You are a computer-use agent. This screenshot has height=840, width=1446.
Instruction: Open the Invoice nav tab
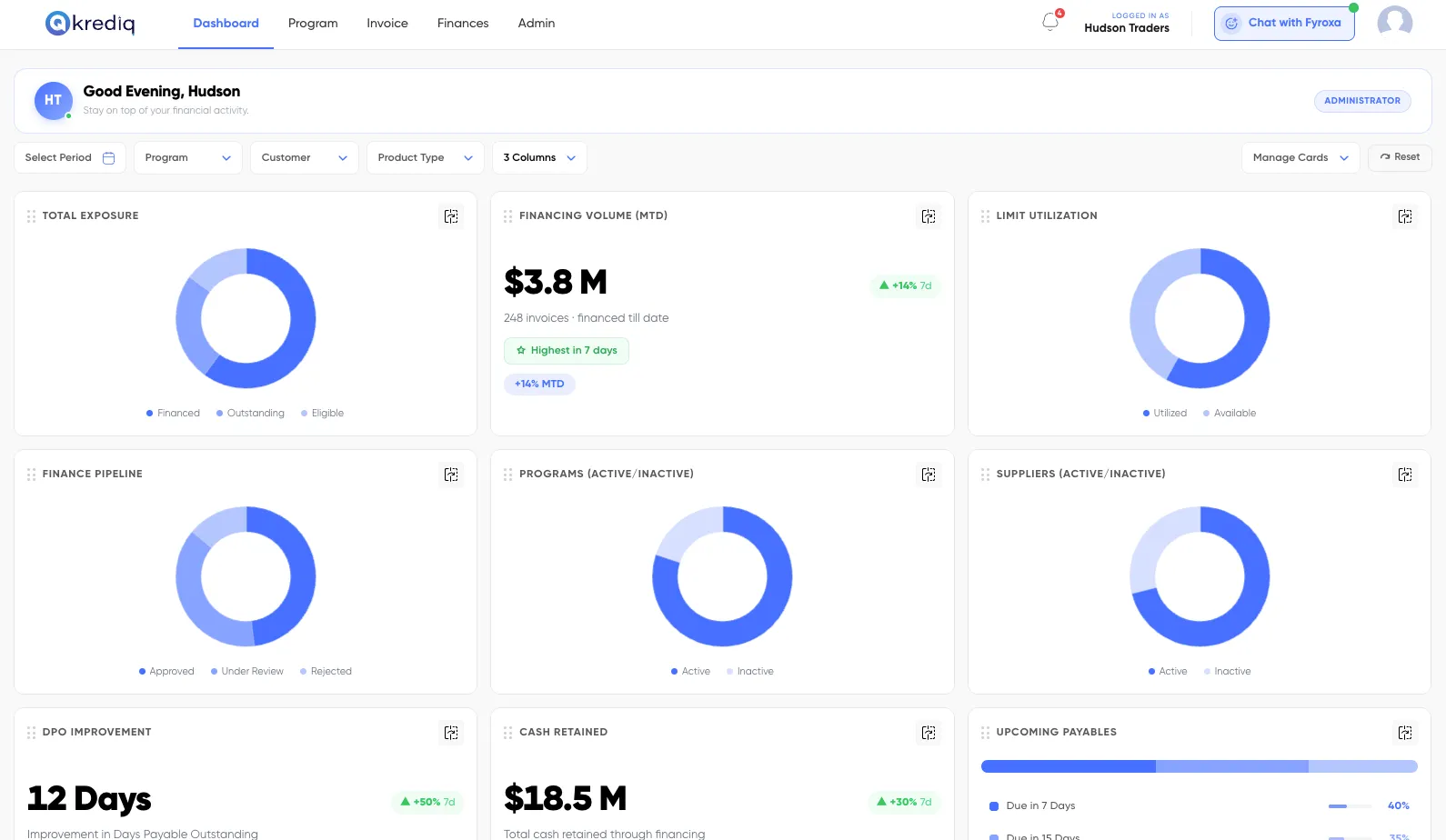pyautogui.click(x=387, y=24)
